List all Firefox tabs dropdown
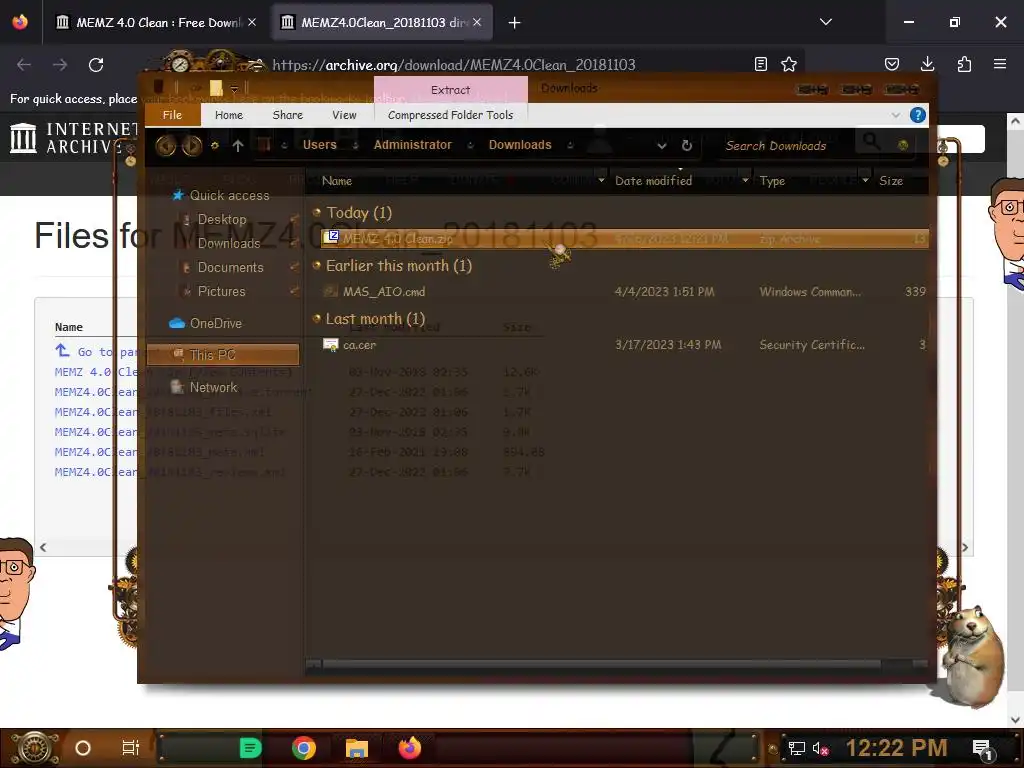The height and width of the screenshot is (768, 1024). pyautogui.click(x=825, y=22)
